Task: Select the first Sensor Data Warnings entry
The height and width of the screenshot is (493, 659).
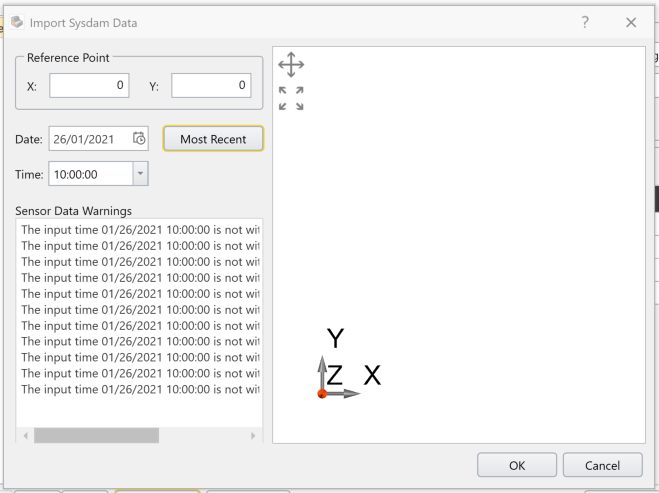Action: pyautogui.click(x=140, y=229)
